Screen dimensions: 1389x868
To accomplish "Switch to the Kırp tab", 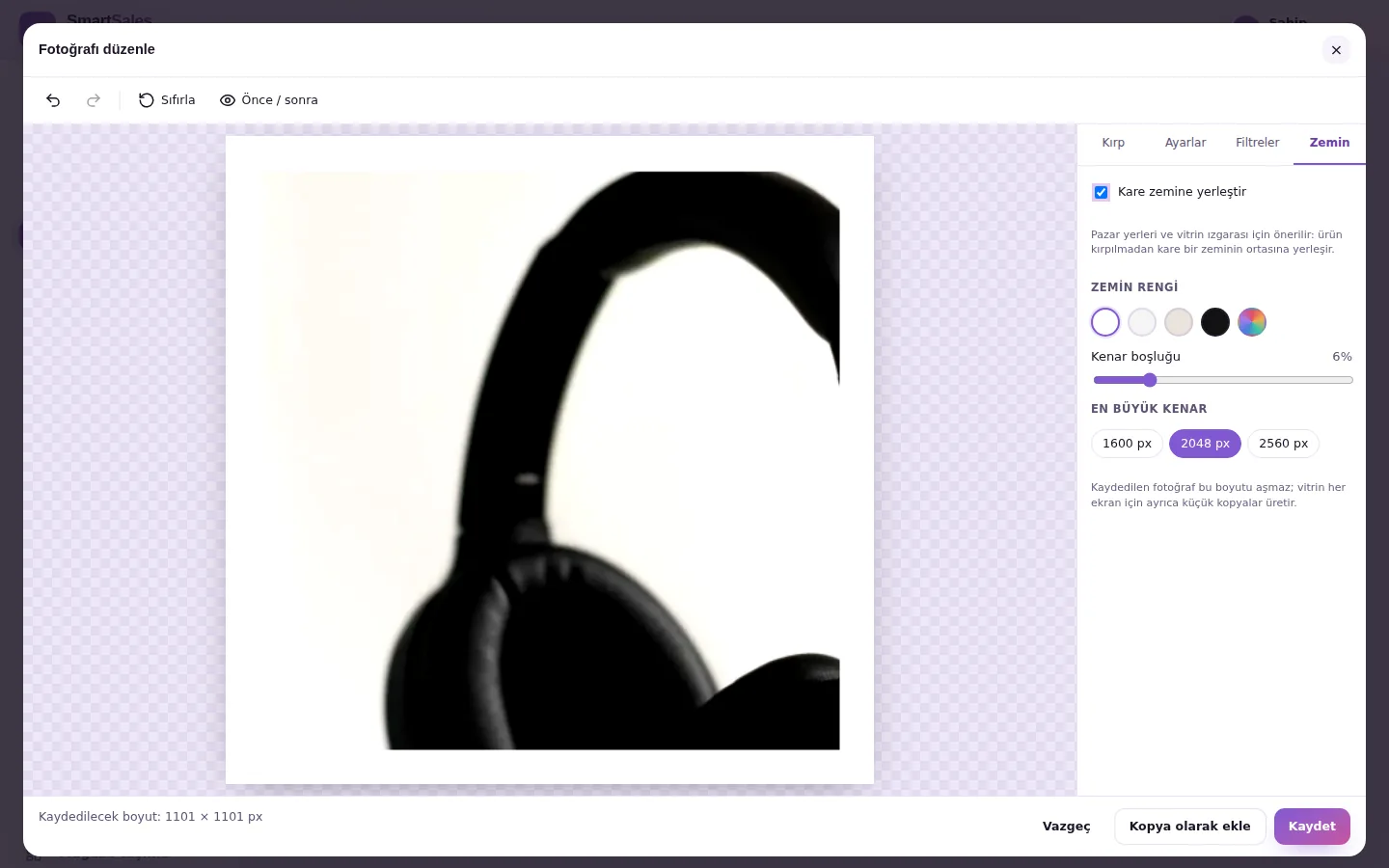I will point(1113,143).
